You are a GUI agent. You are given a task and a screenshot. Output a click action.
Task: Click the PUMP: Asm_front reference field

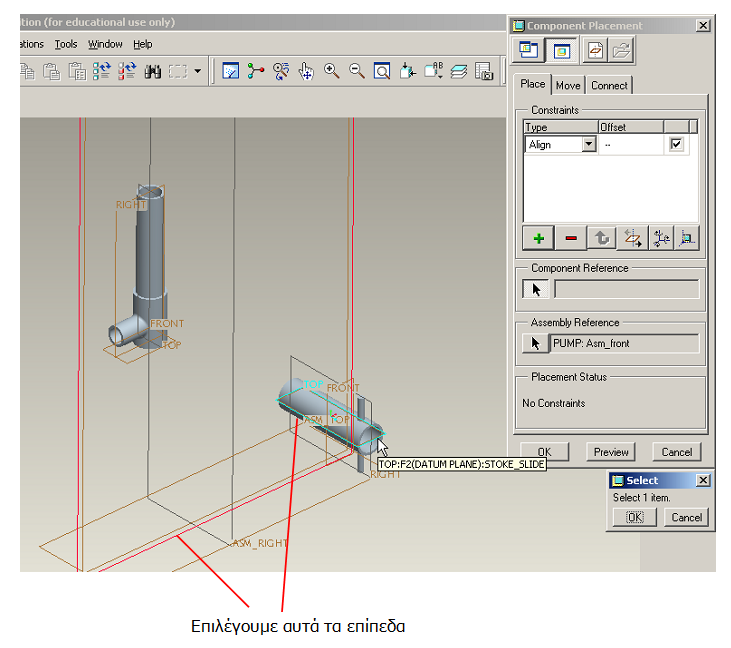(625, 344)
